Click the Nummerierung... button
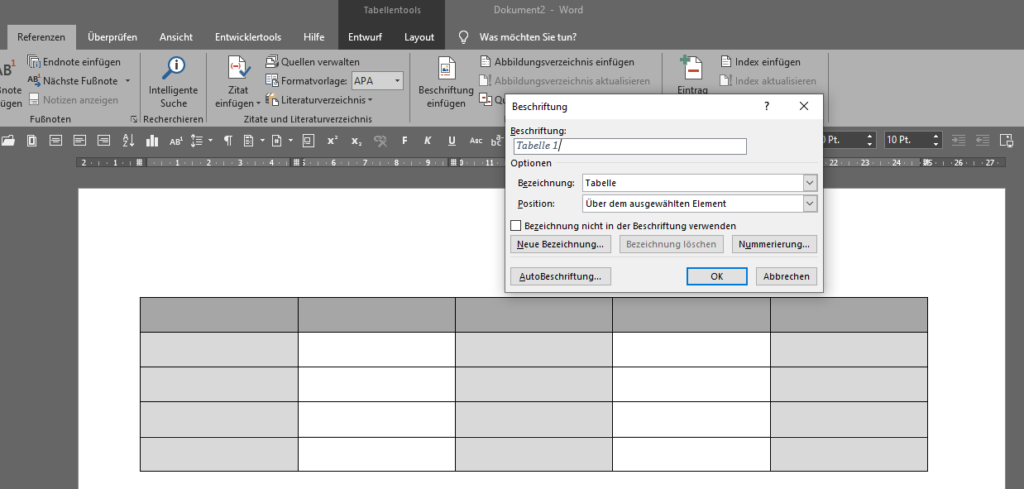Viewport: 1024px width, 489px height. pos(776,244)
